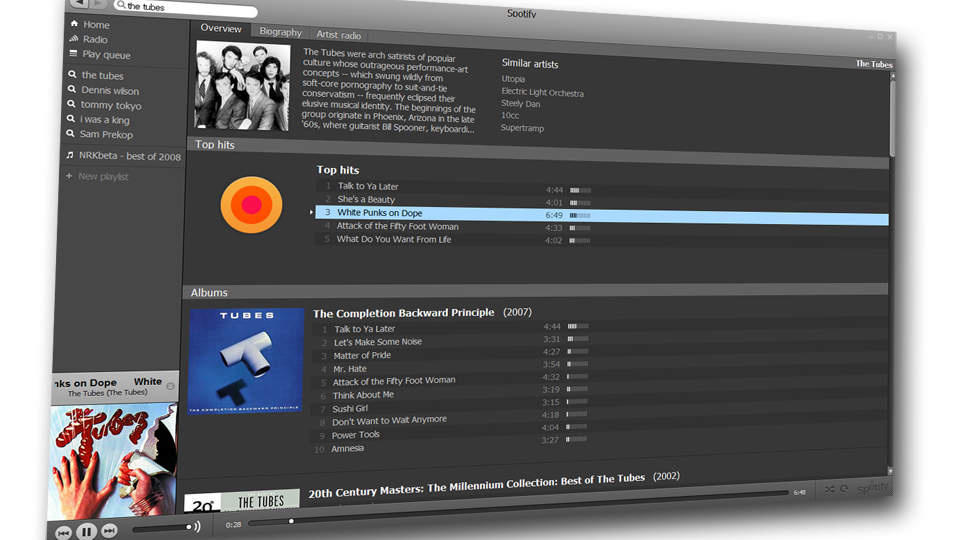
Task: Click the 20th Century Masters album cover
Action: (x=242, y=501)
